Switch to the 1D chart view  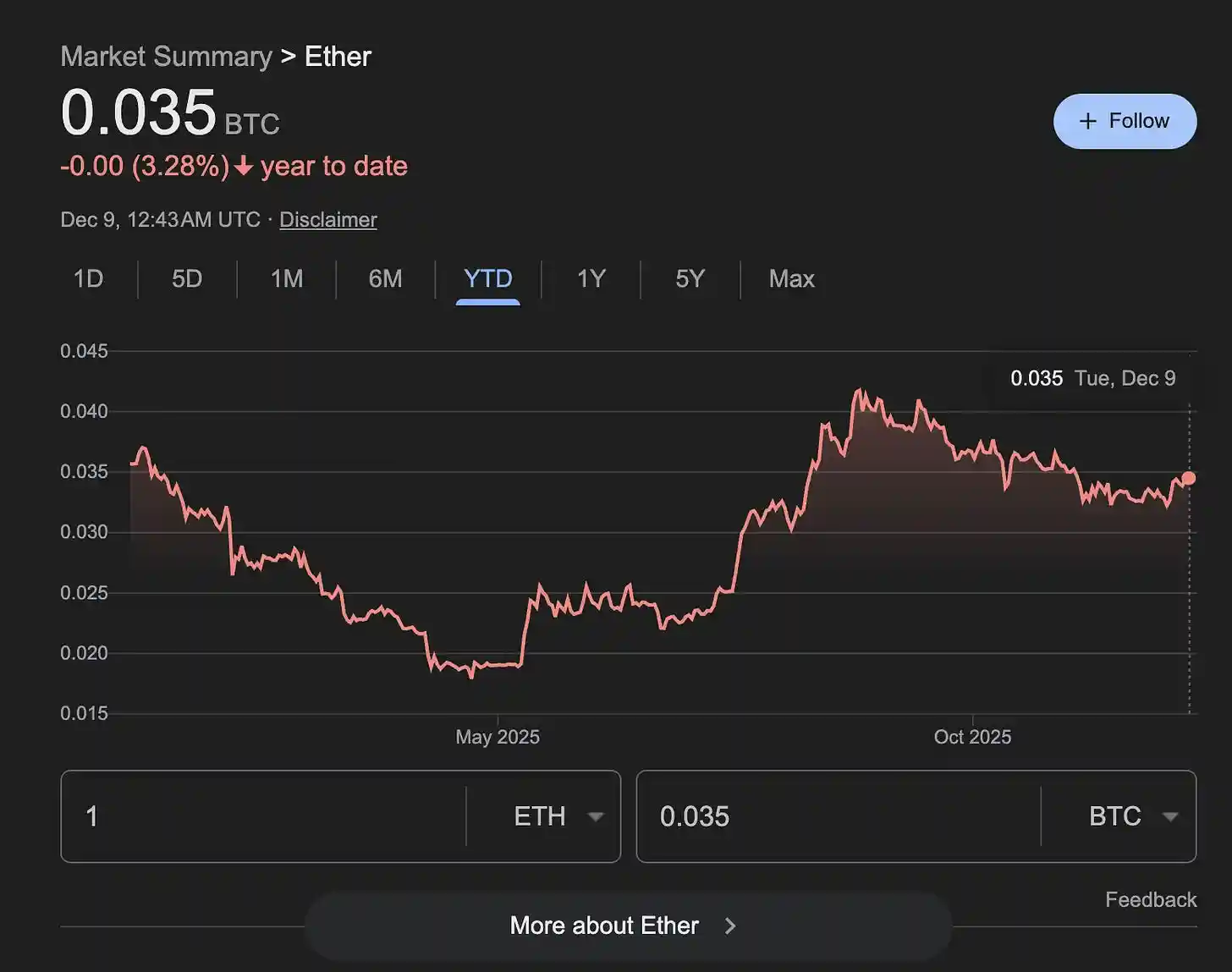pyautogui.click(x=88, y=279)
